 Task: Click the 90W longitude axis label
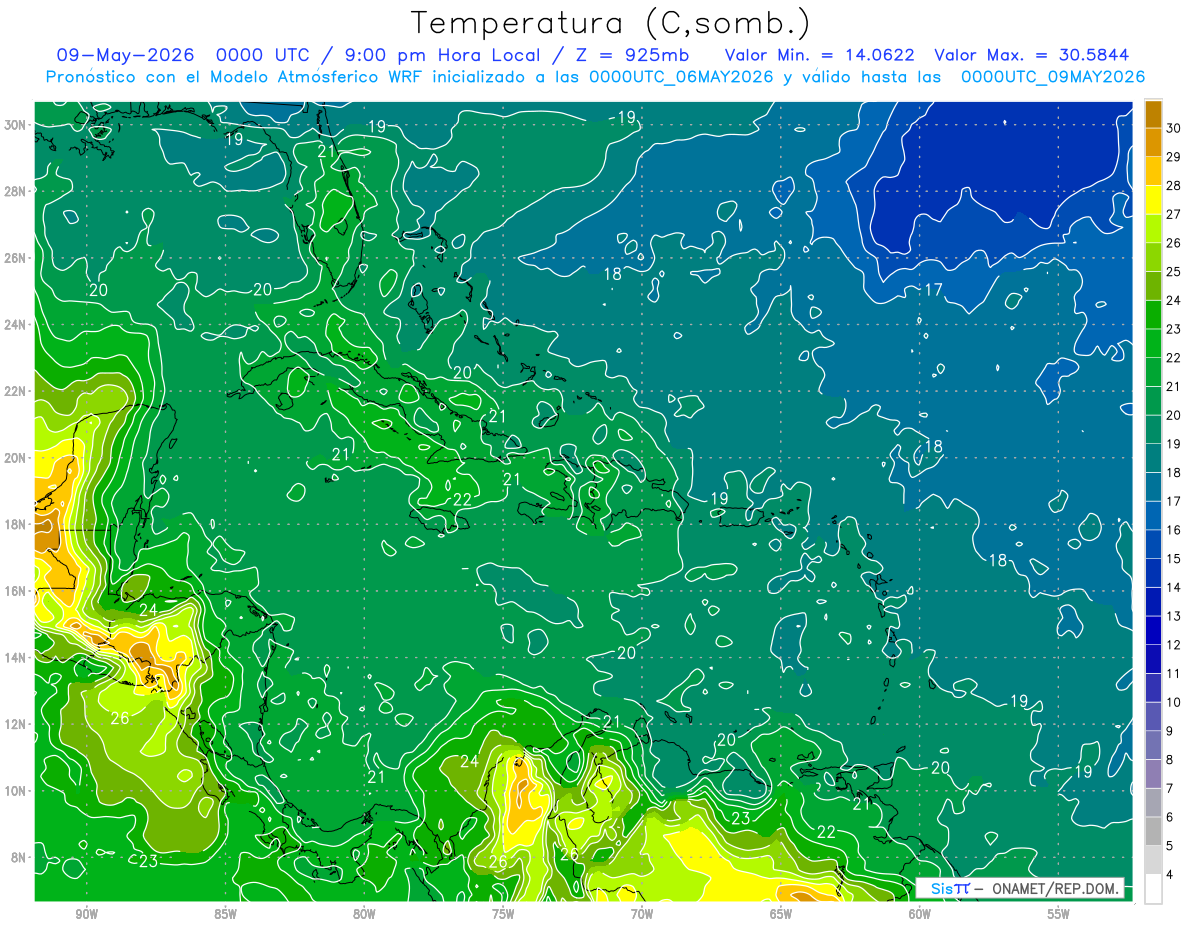tap(86, 914)
